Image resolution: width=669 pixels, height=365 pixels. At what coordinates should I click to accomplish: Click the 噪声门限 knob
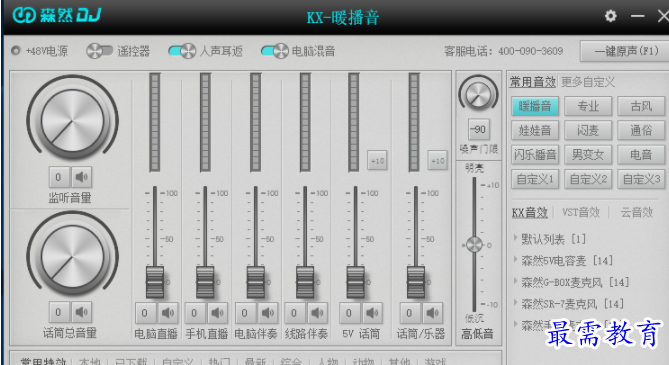pos(478,94)
